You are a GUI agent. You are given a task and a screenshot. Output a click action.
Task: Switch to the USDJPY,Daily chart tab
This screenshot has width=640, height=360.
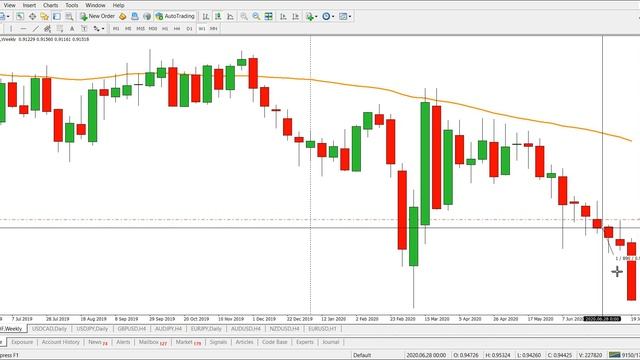coord(92,329)
